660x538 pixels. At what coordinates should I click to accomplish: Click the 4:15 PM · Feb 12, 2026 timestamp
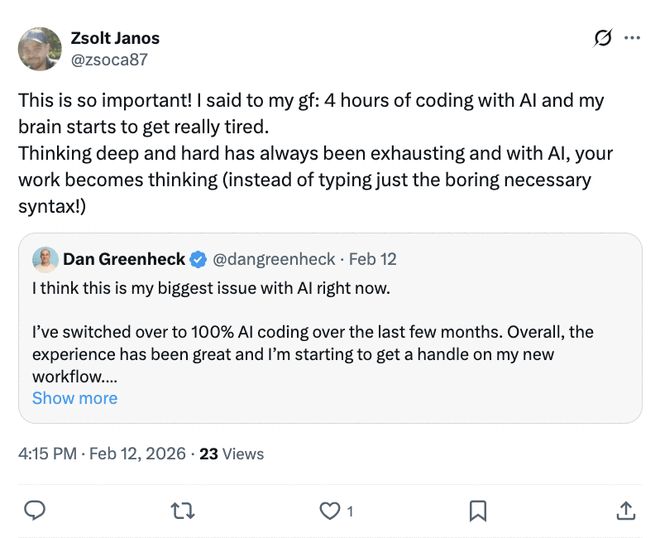pyautogui.click(x=102, y=453)
